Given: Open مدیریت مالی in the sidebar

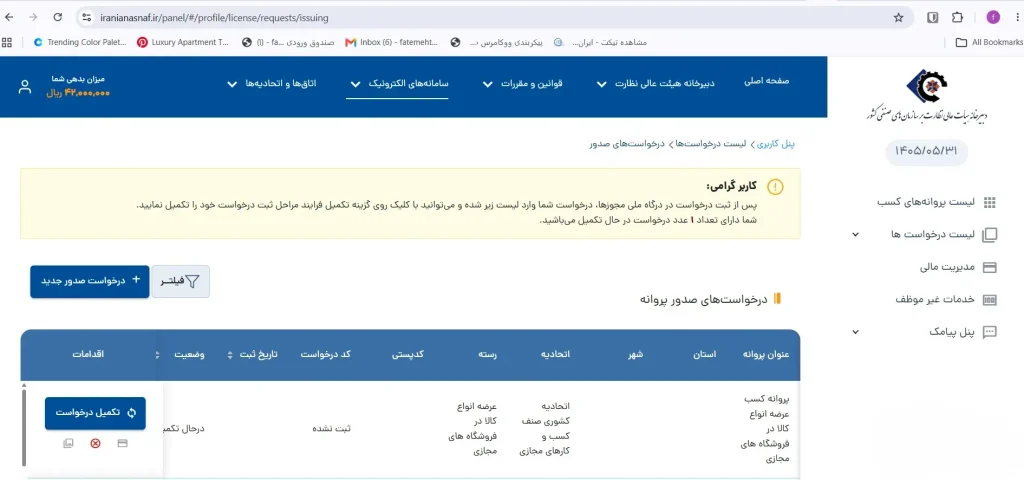Looking at the screenshot, I should coord(947,266).
